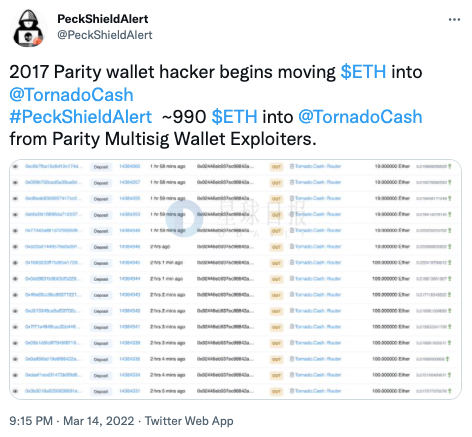Open the PeckShieldAlert profile avatar
The width and height of the screenshot is (472, 437).
[x=28, y=28]
